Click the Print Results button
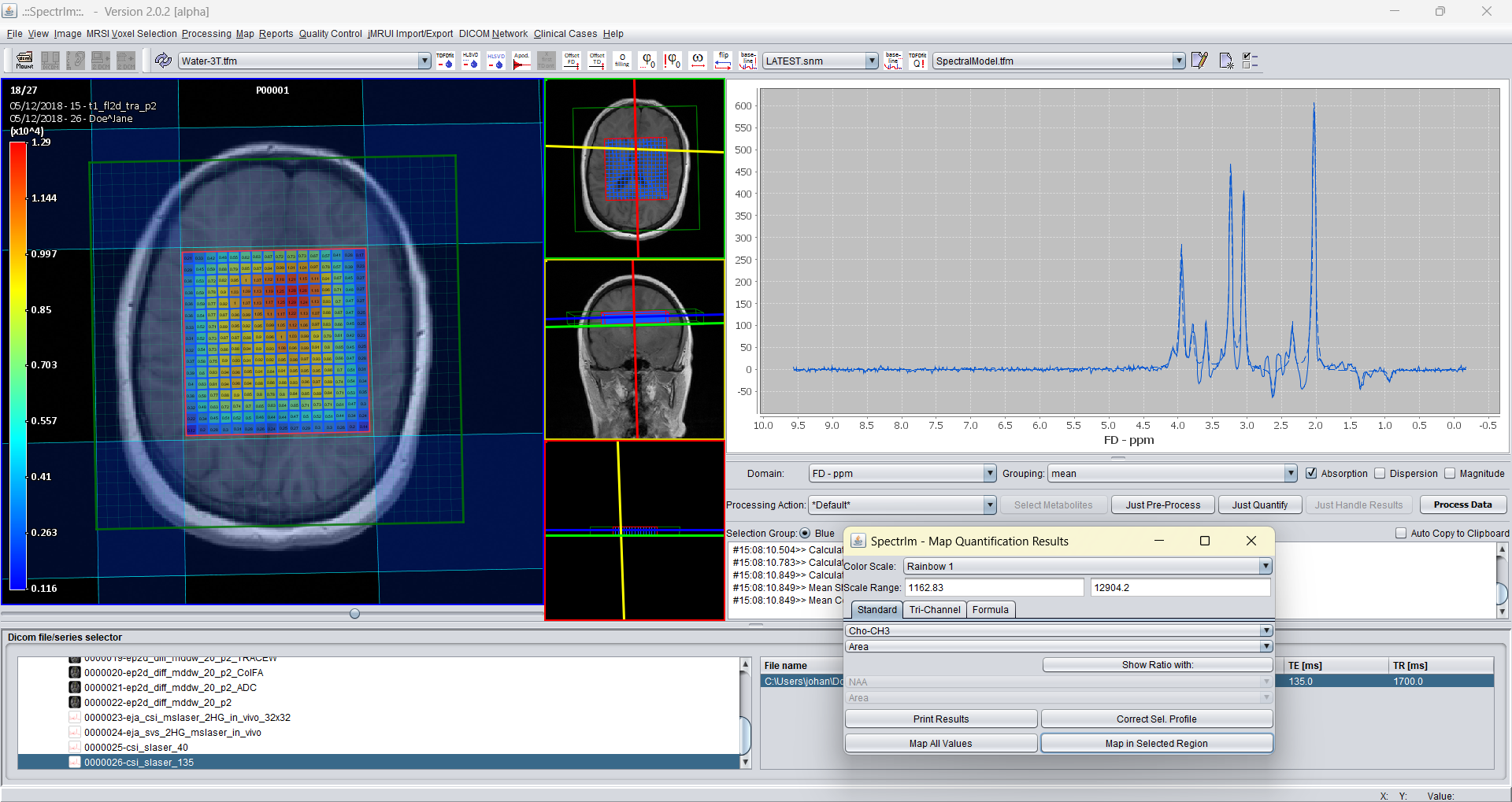Screen dimensions: 1512x802 (x=941, y=719)
